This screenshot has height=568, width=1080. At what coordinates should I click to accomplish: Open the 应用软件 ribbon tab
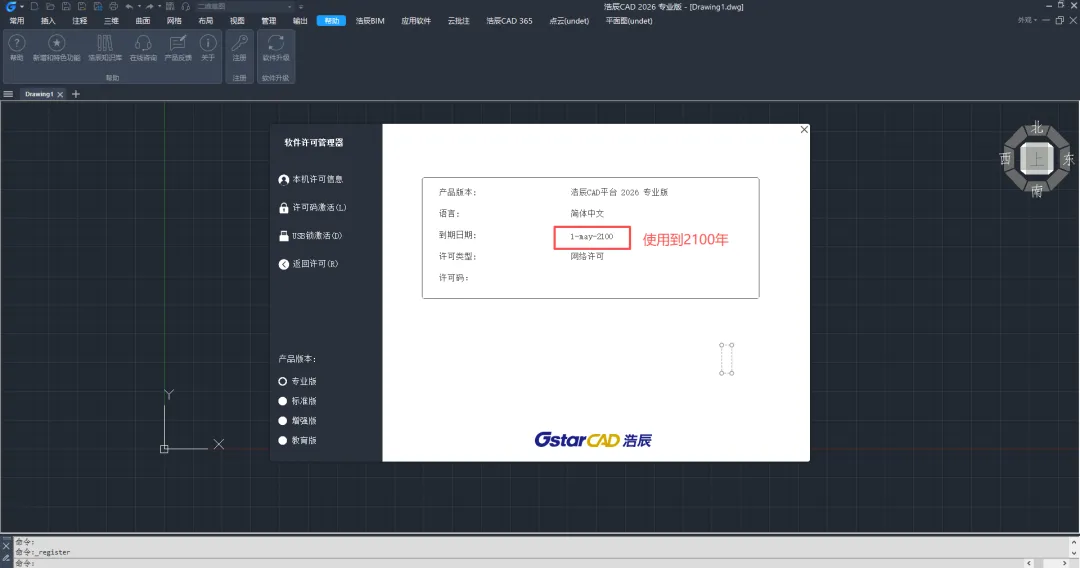tap(416, 21)
